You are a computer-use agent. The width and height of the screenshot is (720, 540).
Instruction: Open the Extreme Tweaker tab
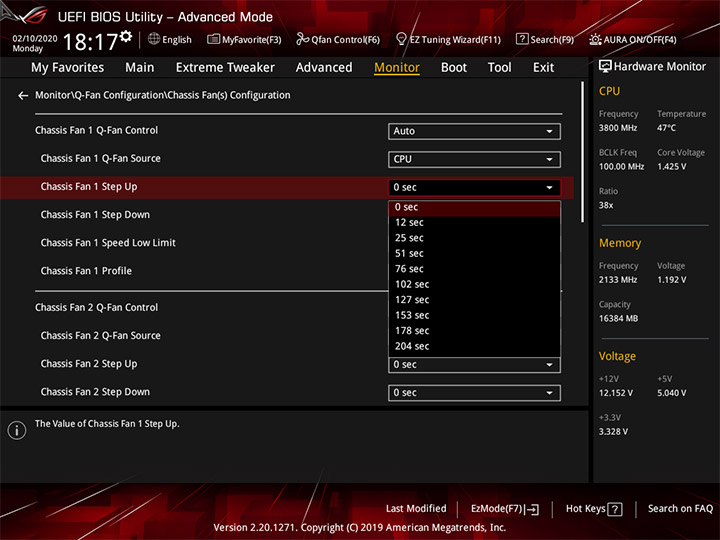click(x=225, y=68)
